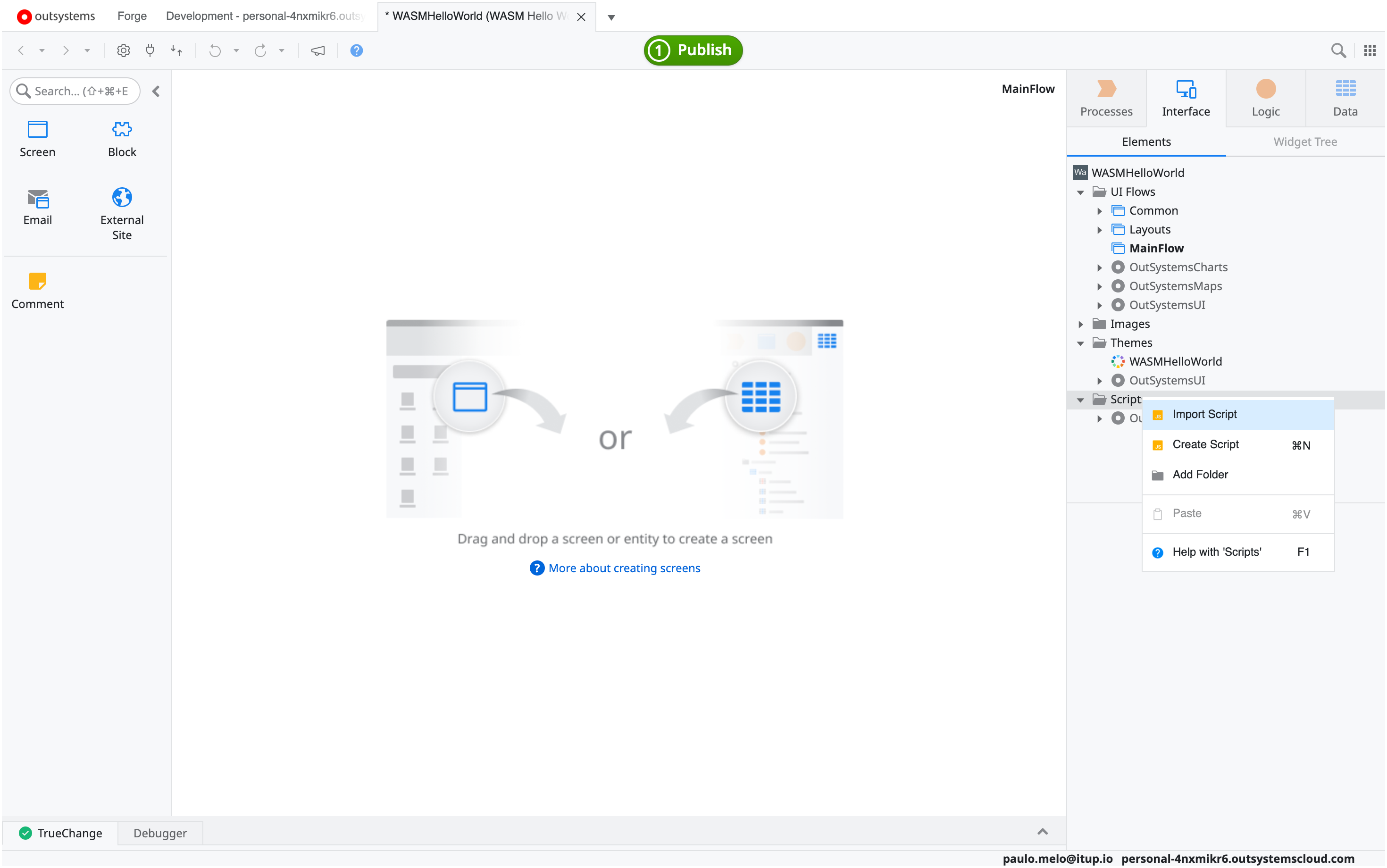This screenshot has height=868, width=1387.
Task: Open the module tabs dropdown arrow
Action: point(611,17)
